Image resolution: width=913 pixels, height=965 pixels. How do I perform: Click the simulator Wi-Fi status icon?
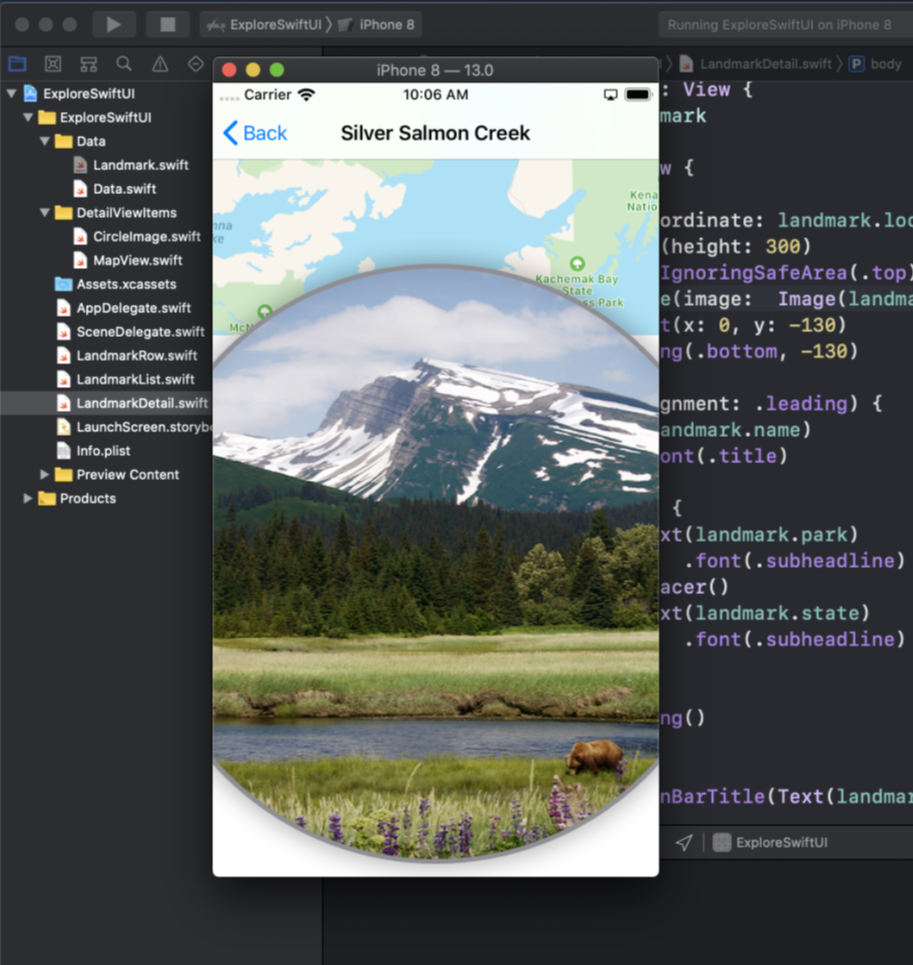click(306, 95)
